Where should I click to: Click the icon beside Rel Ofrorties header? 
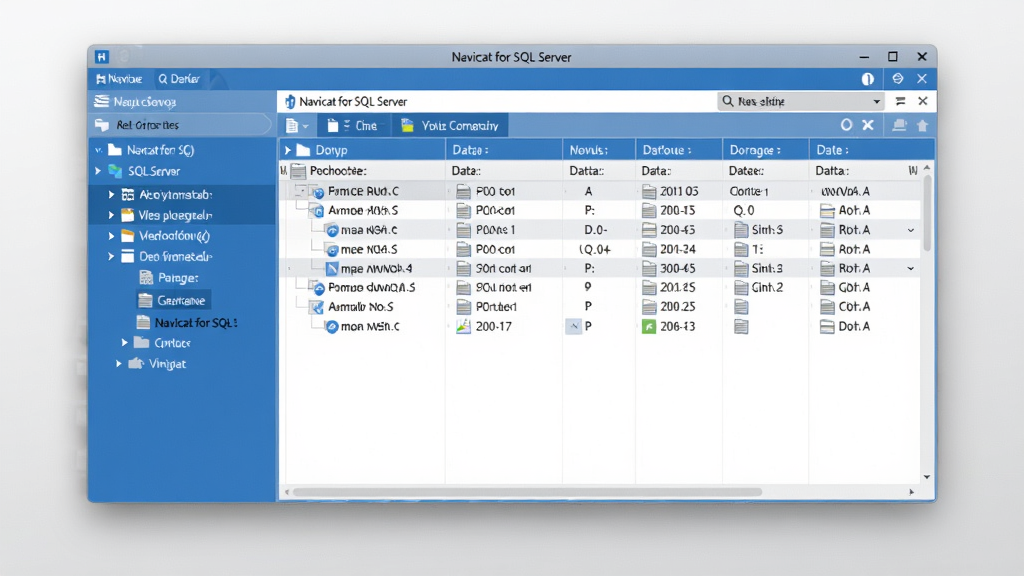coord(102,125)
